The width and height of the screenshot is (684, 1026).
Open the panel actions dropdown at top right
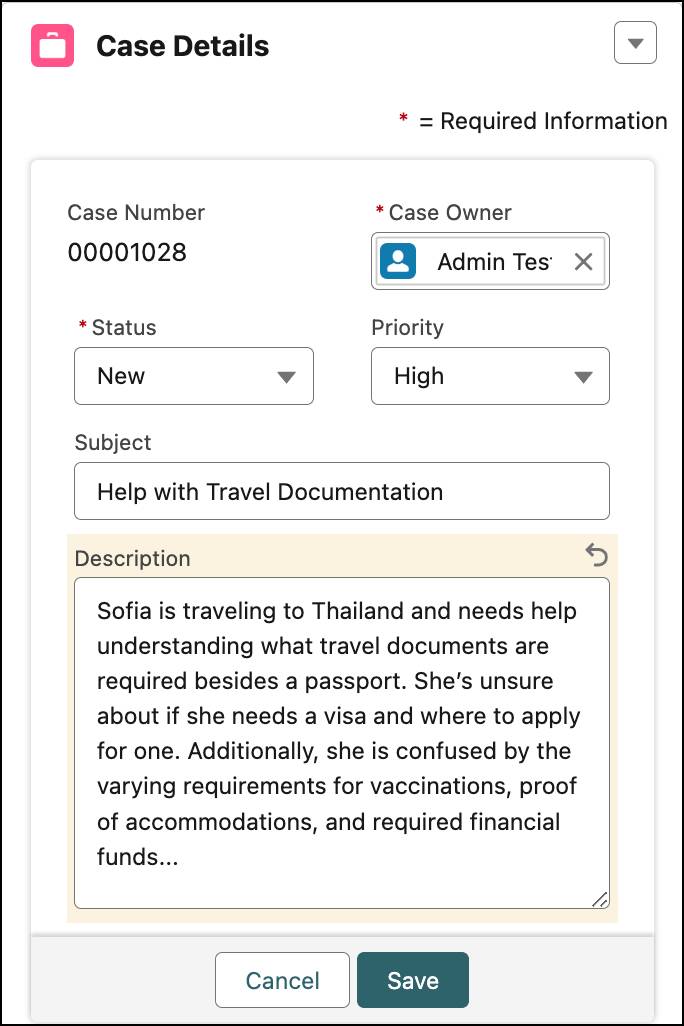pos(635,42)
